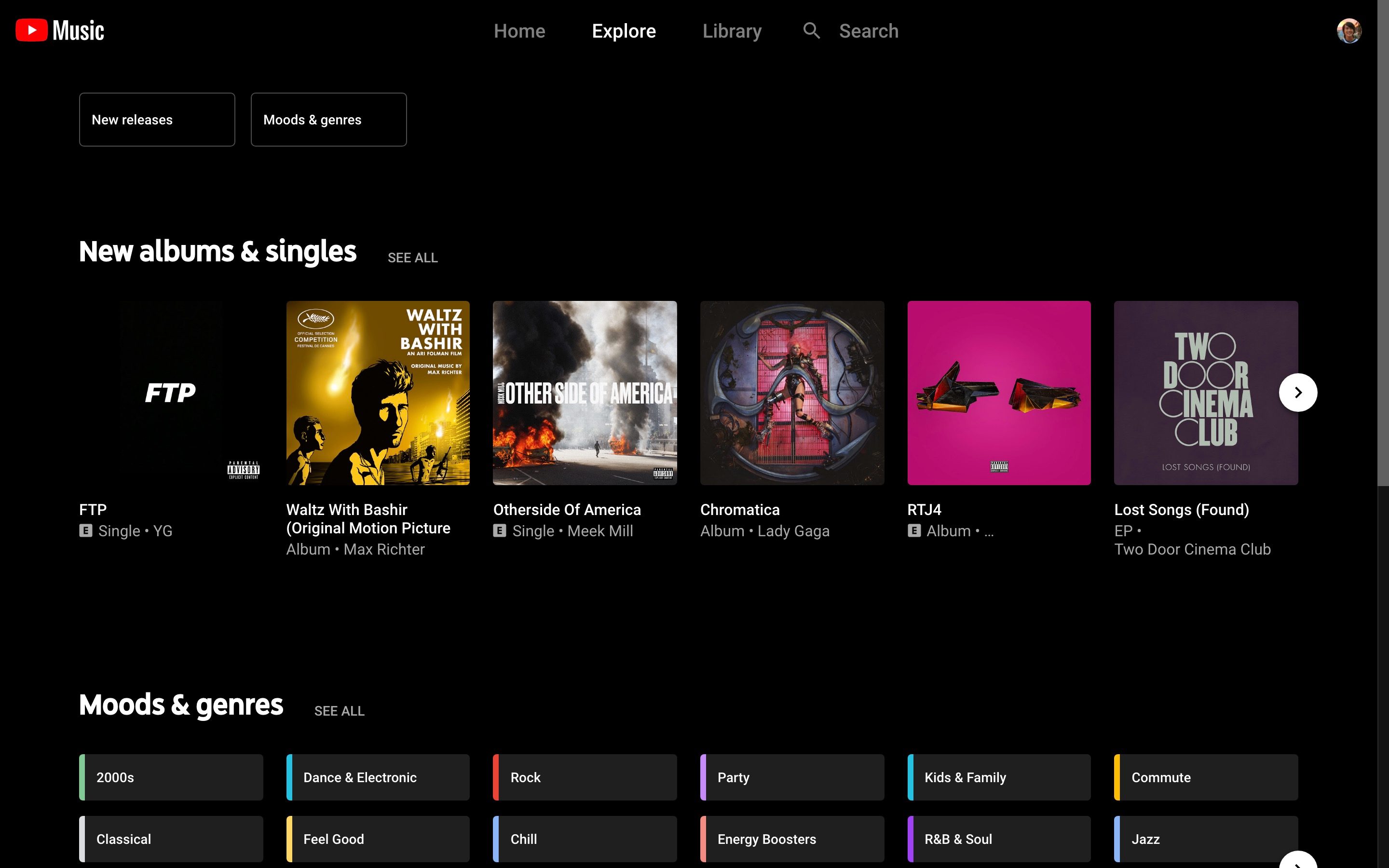Open the user profile avatar
Viewport: 1389px width, 868px height.
coord(1349,30)
